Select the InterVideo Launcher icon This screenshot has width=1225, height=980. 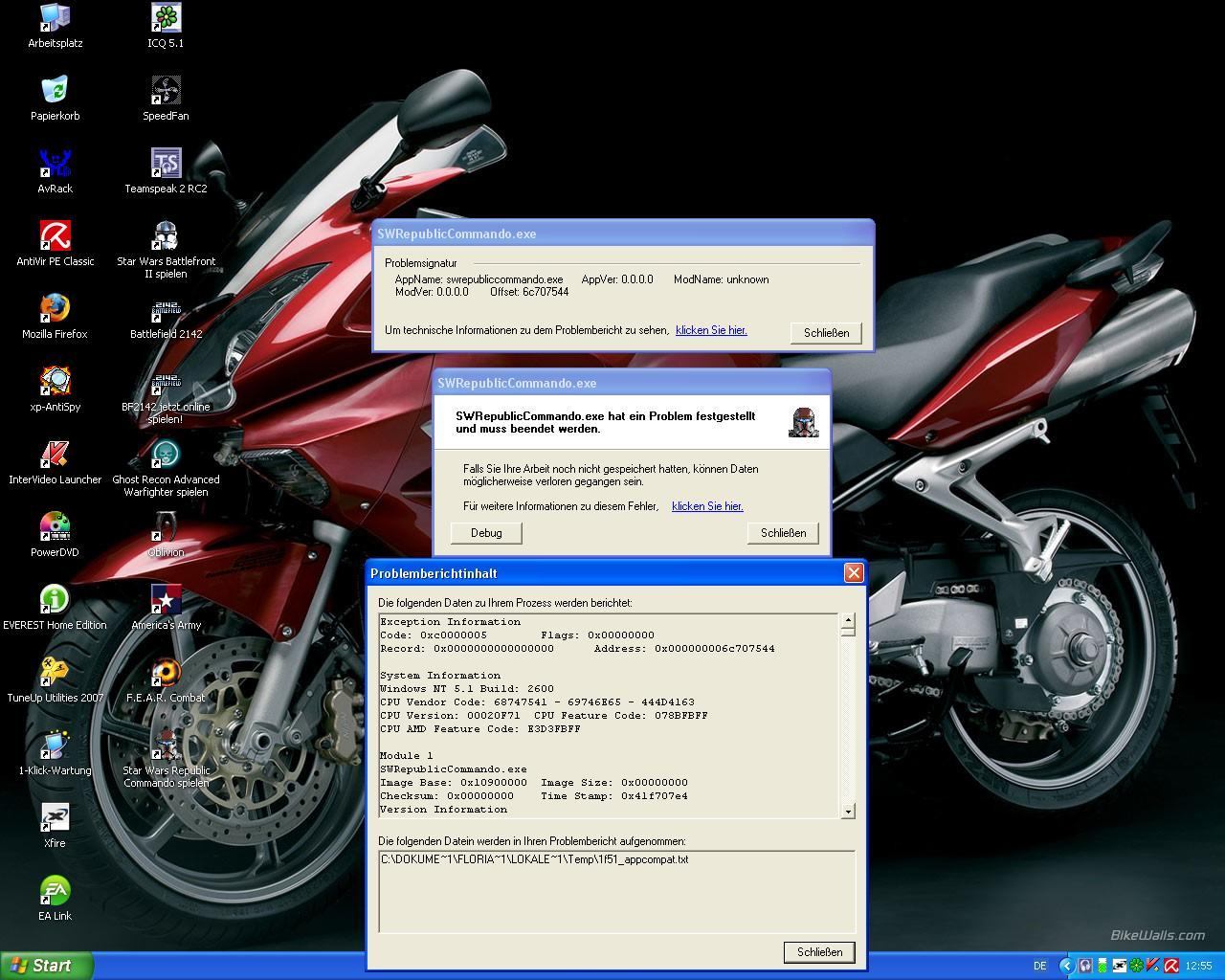click(x=56, y=461)
